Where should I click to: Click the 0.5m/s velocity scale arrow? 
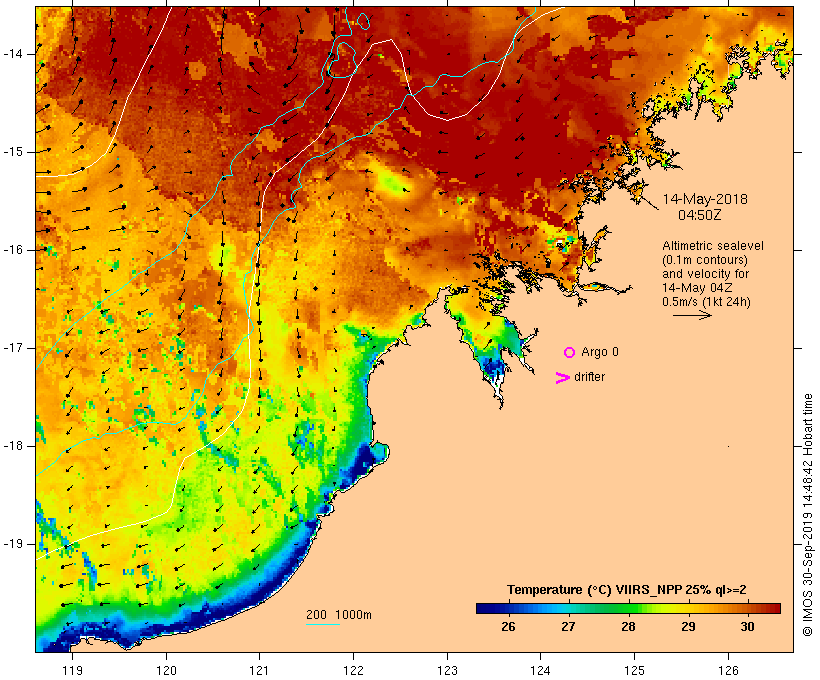coord(692,315)
